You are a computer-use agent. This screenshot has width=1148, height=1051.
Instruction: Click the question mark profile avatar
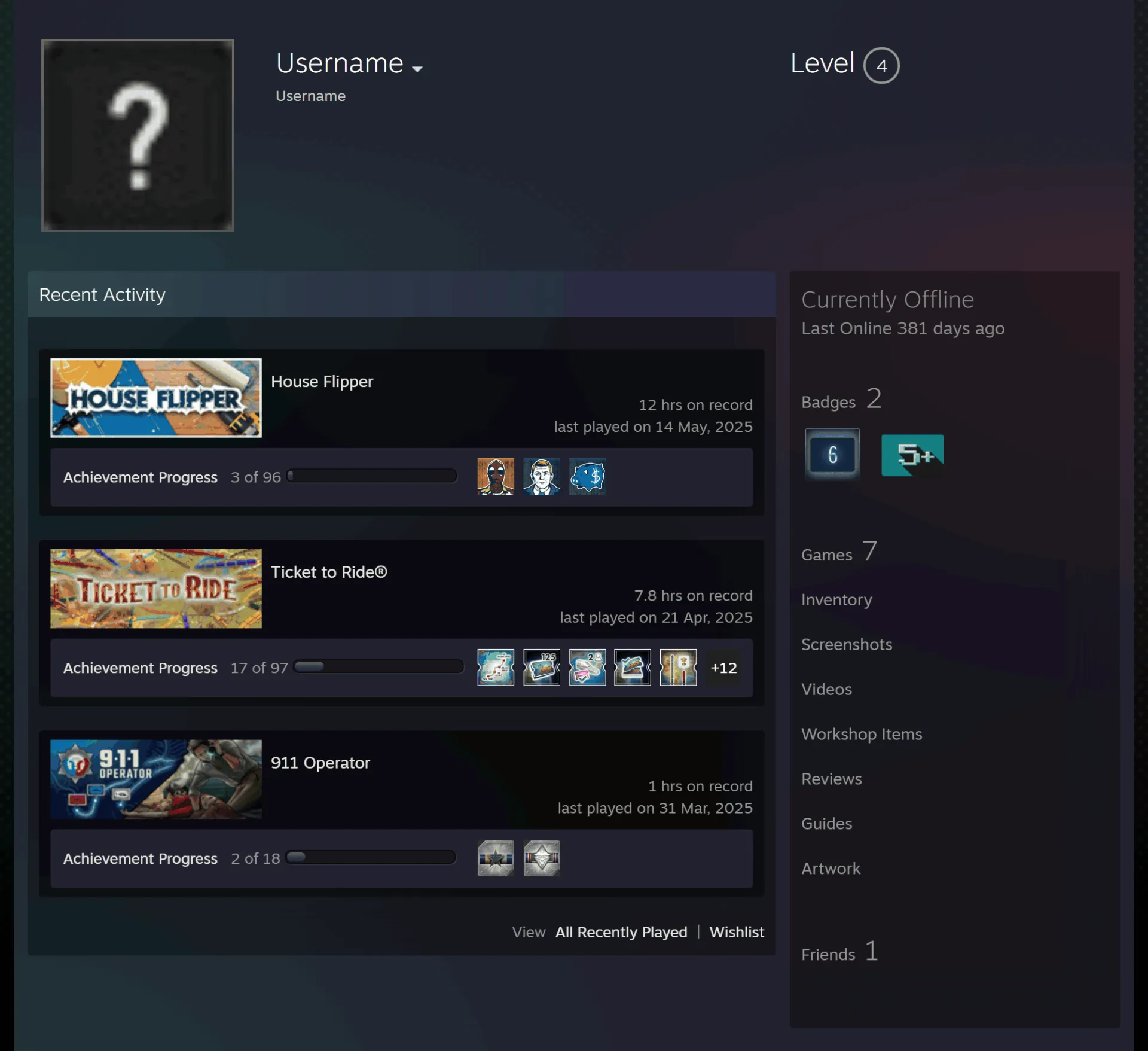coord(138,135)
